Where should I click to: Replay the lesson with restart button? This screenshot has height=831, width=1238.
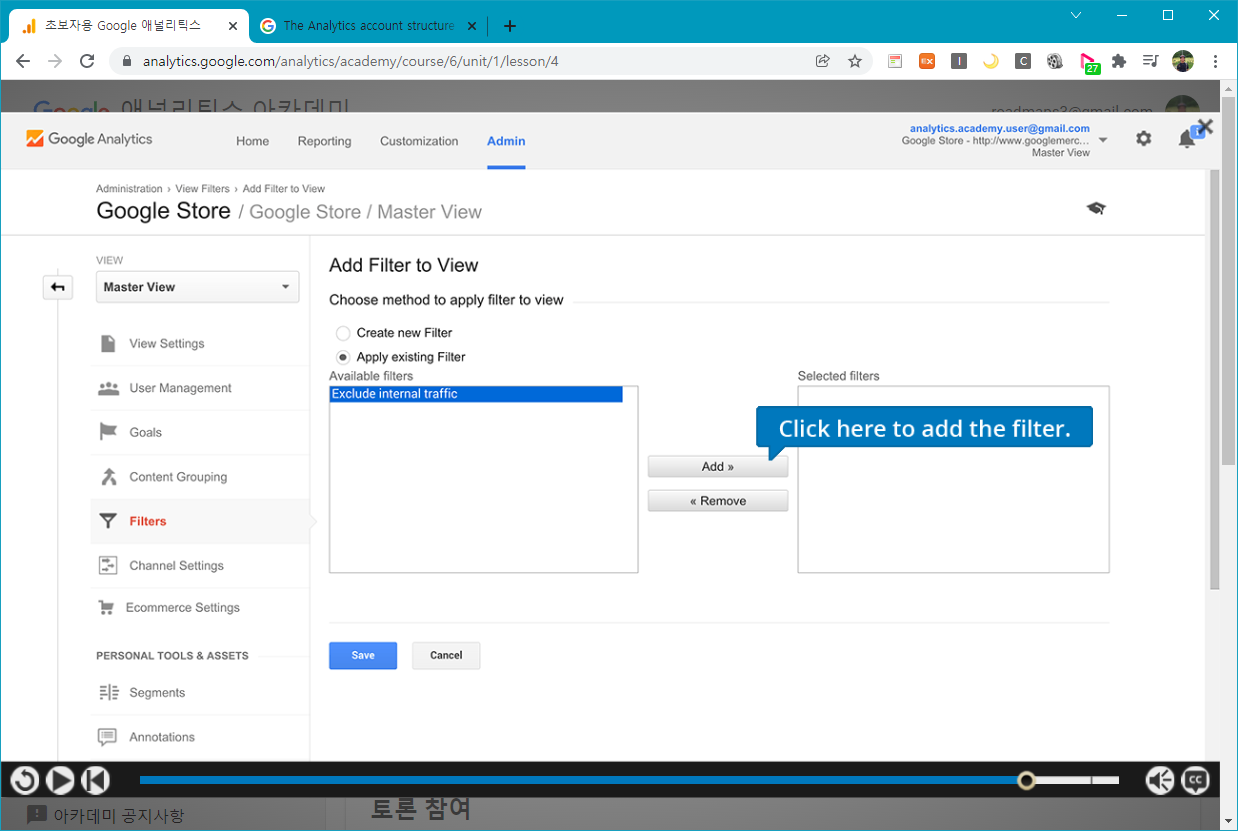tap(24, 780)
